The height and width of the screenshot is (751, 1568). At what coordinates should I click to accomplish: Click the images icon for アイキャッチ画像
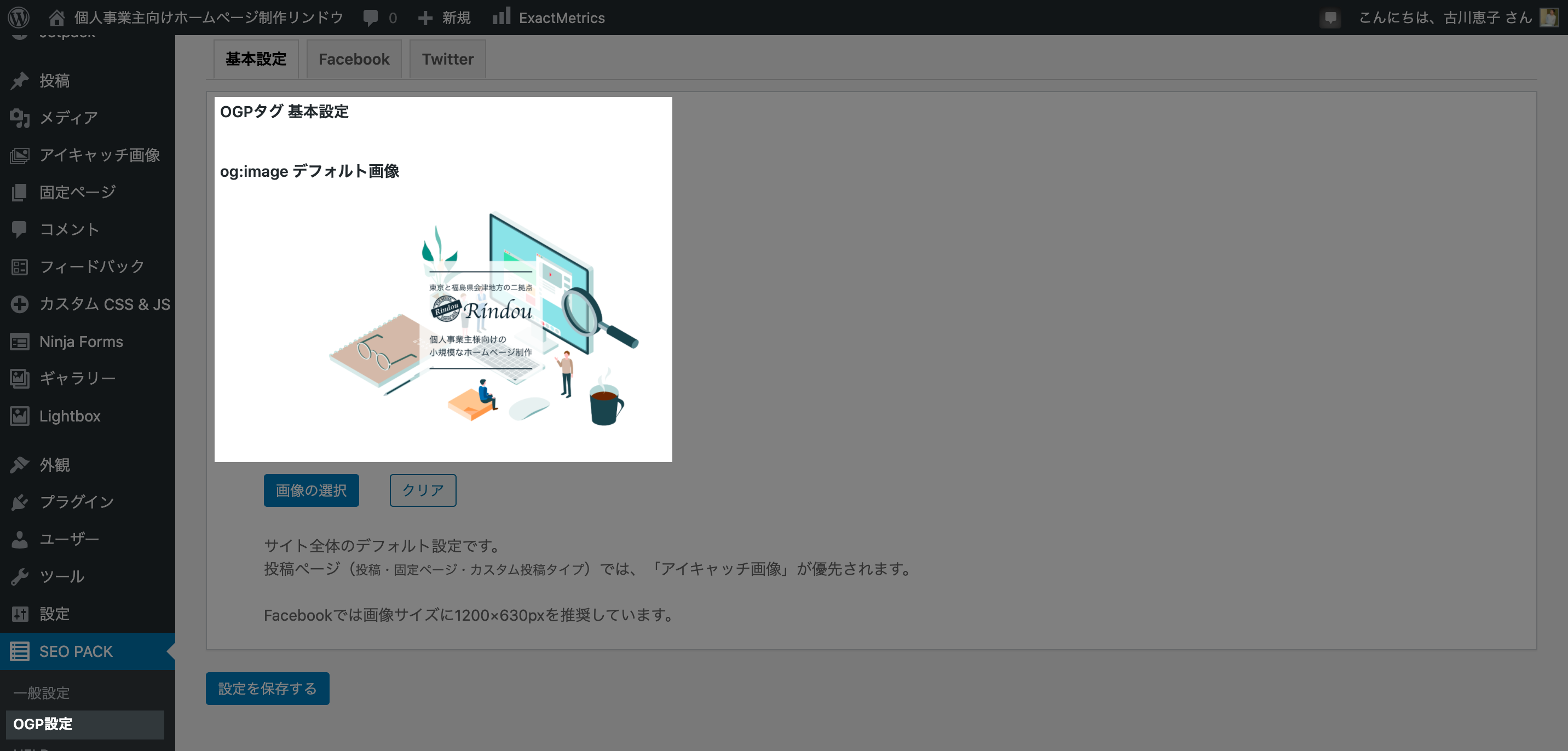(20, 155)
